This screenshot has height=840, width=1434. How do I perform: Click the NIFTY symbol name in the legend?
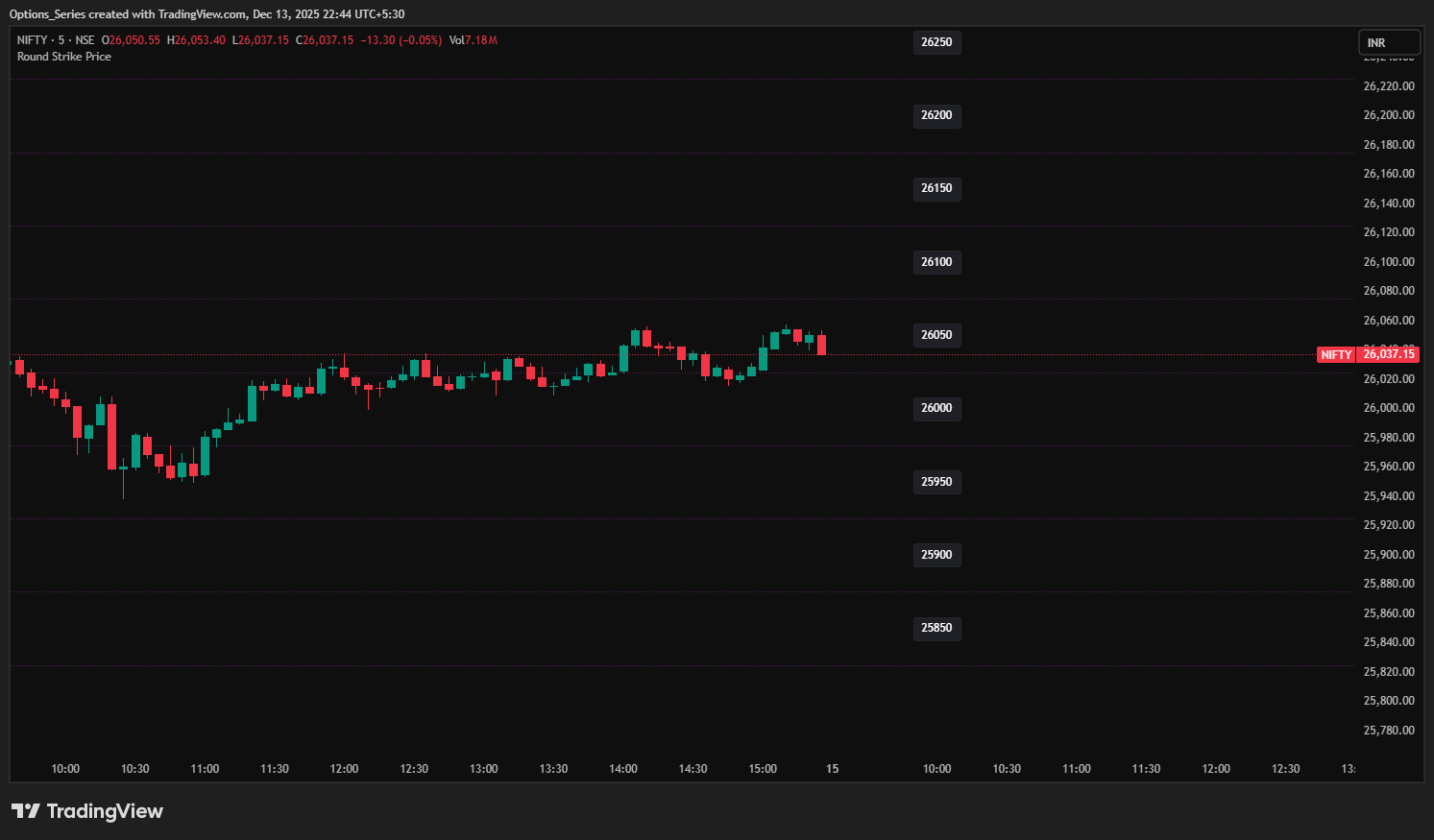32,40
